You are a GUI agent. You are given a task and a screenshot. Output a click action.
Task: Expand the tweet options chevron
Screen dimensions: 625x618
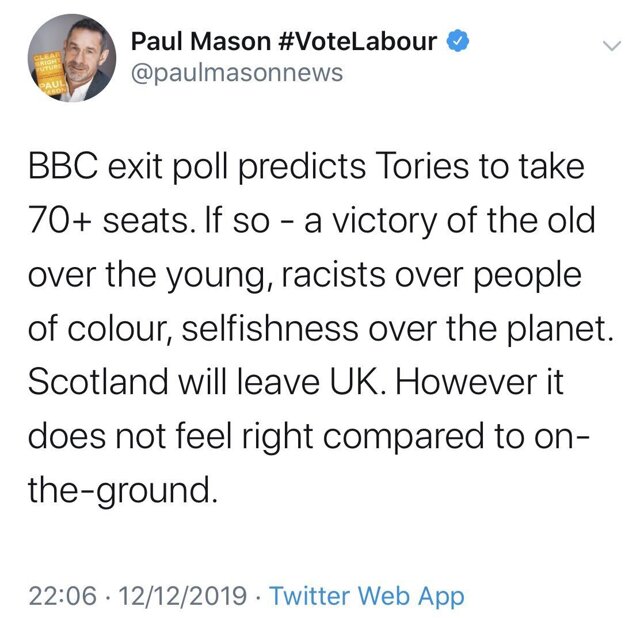[x=611, y=45]
